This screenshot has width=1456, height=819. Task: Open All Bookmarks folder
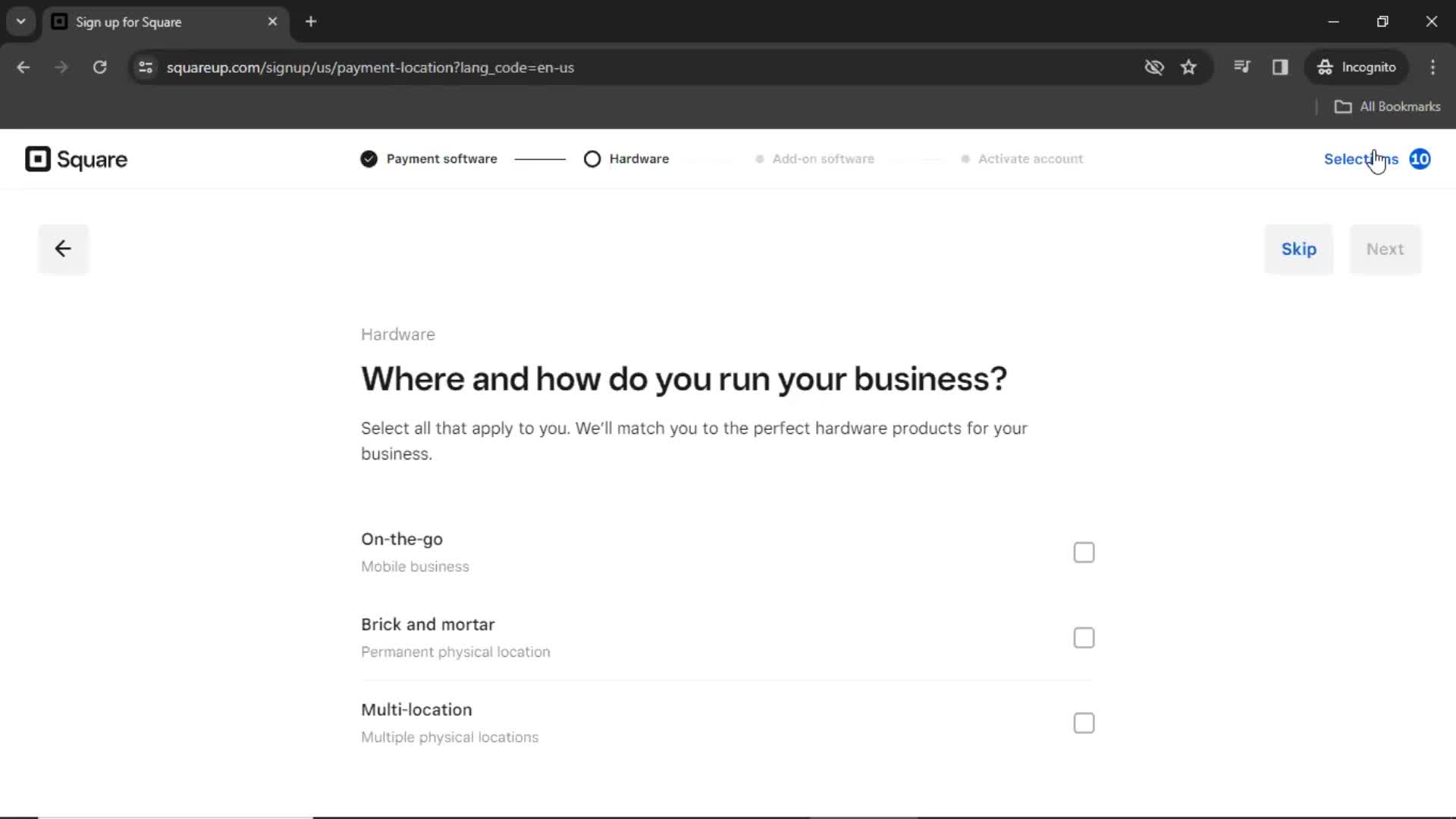[x=1387, y=107]
